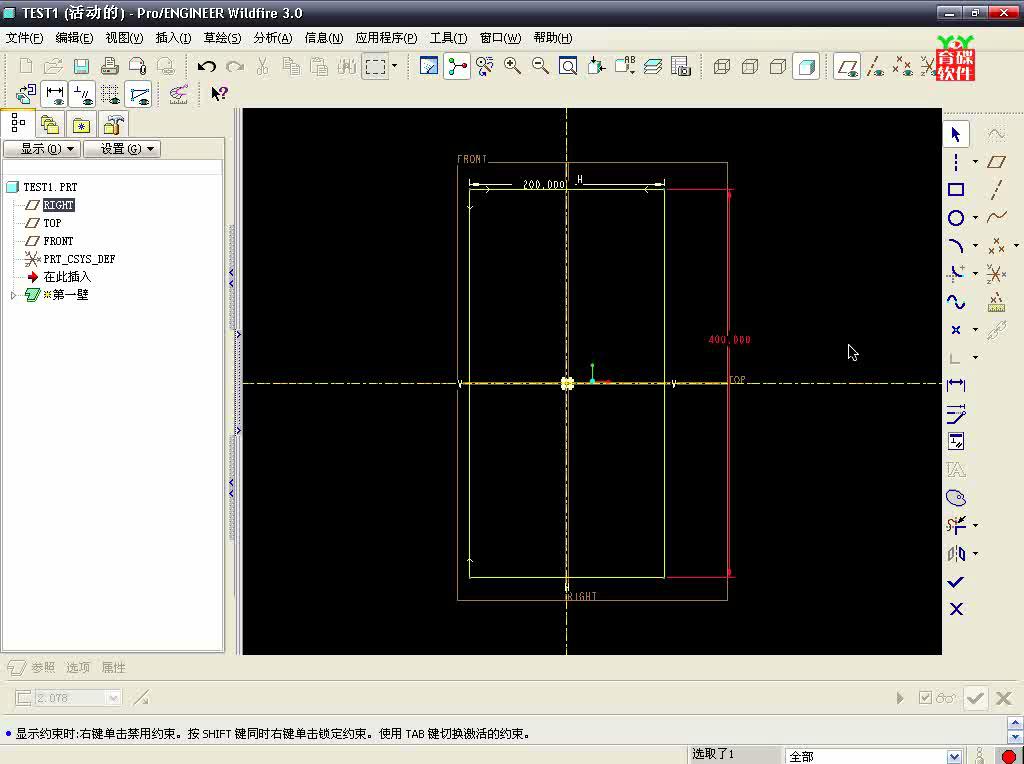Open the 显示(O) dropdown in model tree

(x=42, y=149)
